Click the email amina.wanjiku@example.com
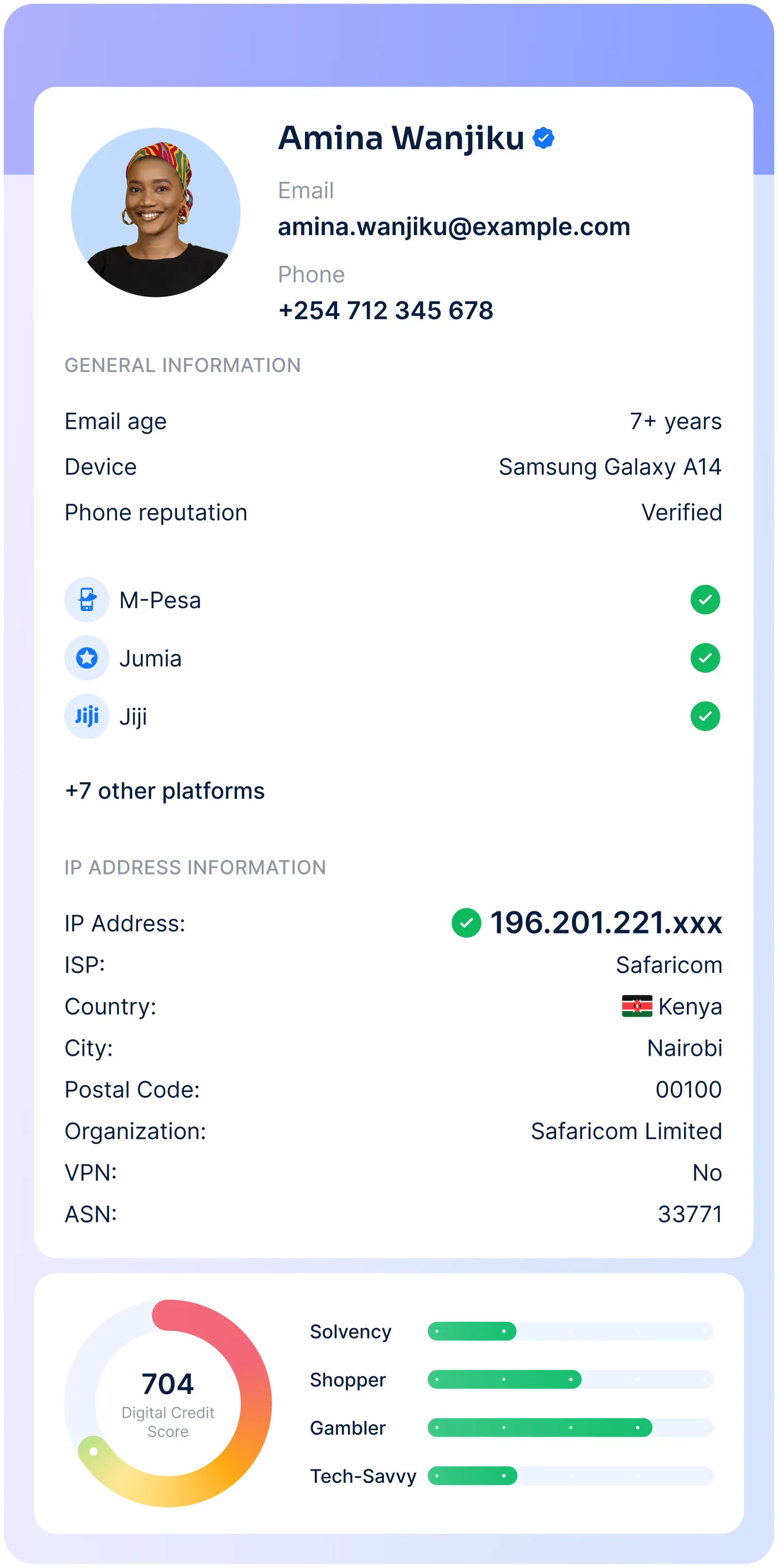This screenshot has height=1568, width=778. [454, 227]
